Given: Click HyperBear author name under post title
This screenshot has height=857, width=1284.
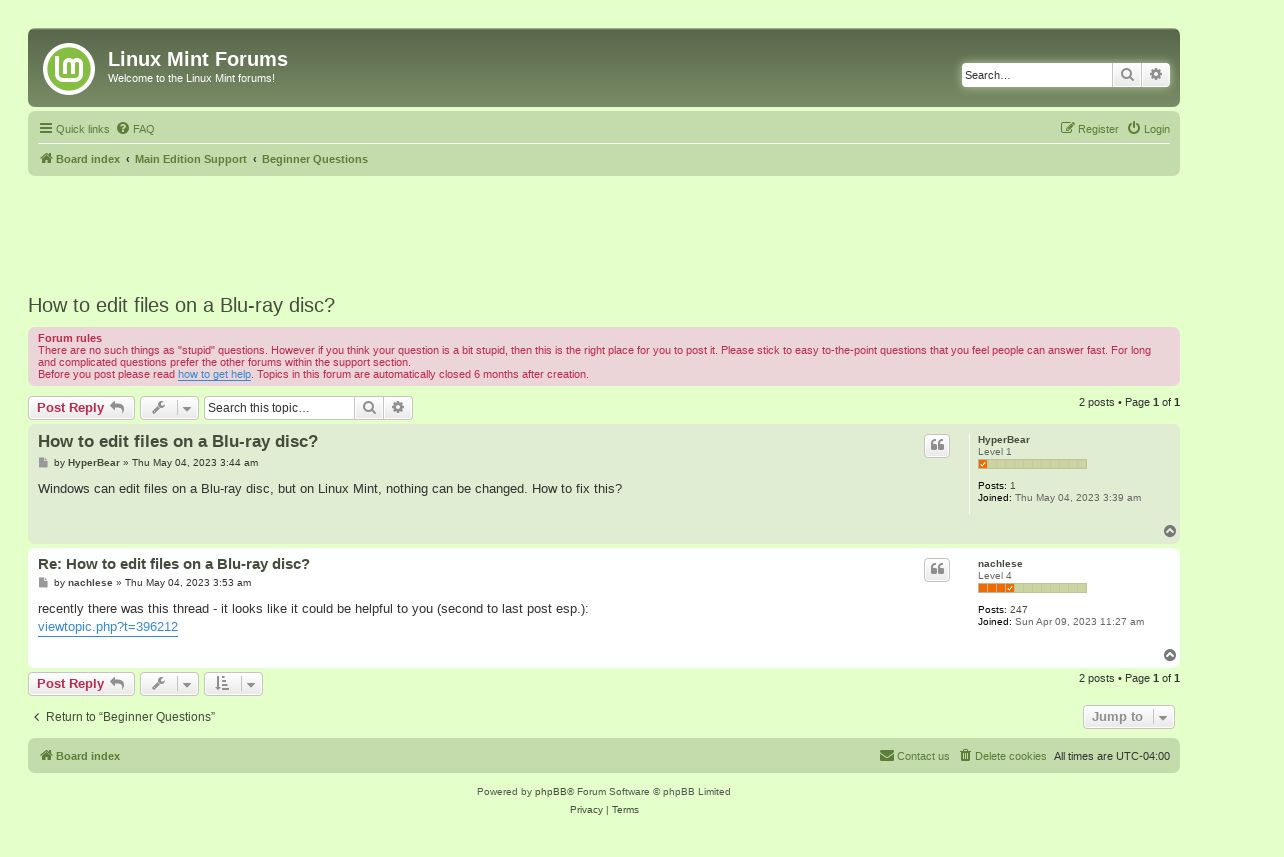Looking at the screenshot, I should pos(94,463).
